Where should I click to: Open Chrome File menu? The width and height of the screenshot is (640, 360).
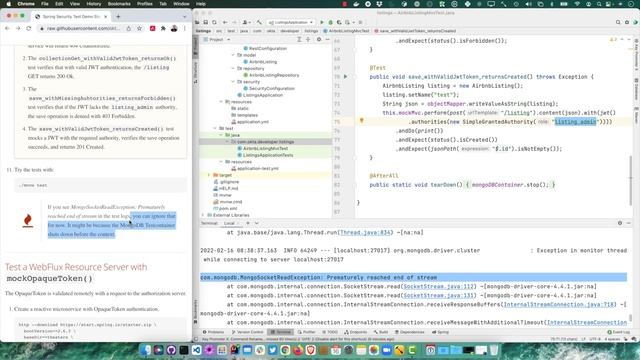pos(45,4)
